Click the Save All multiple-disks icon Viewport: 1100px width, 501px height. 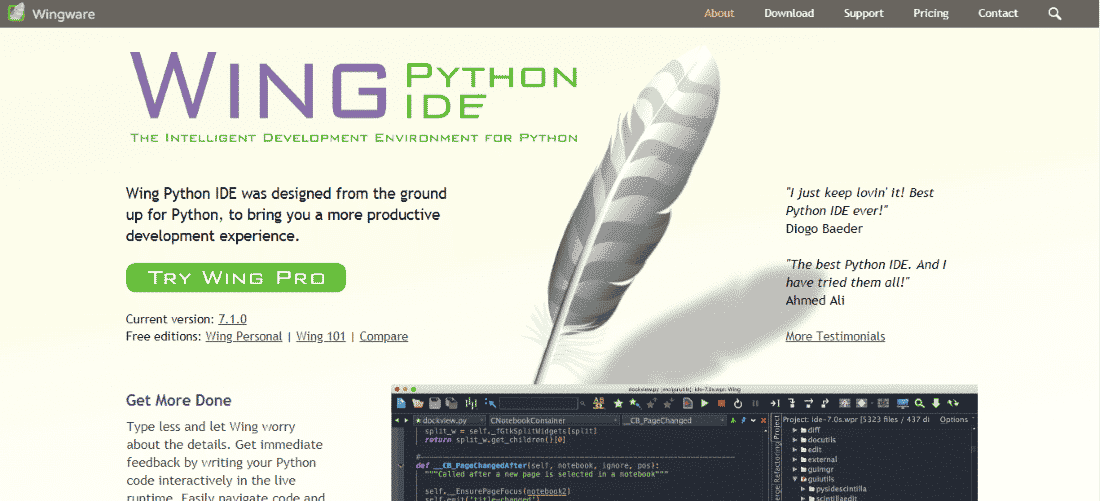[x=451, y=403]
